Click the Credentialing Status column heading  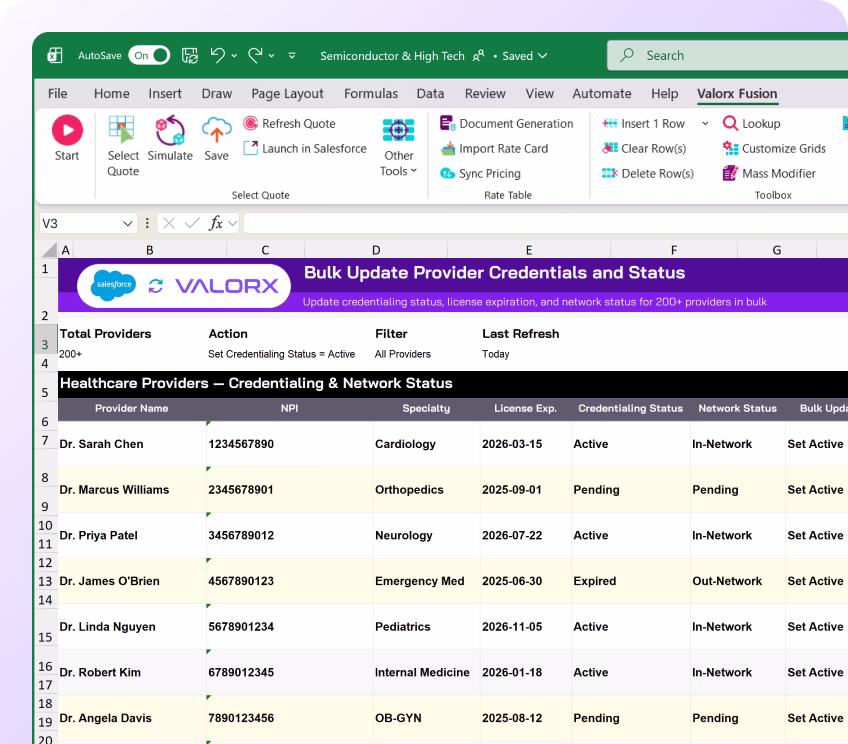point(631,408)
